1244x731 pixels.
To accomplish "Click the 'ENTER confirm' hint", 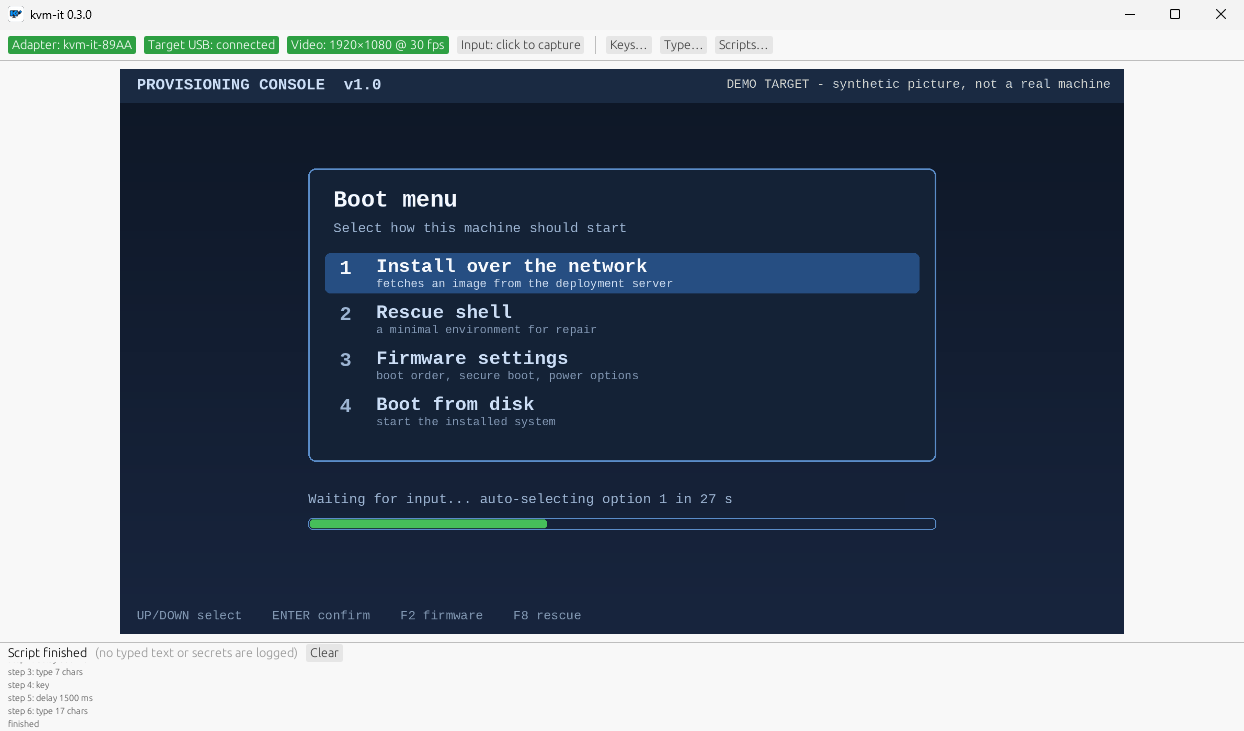I will click(x=321, y=616).
